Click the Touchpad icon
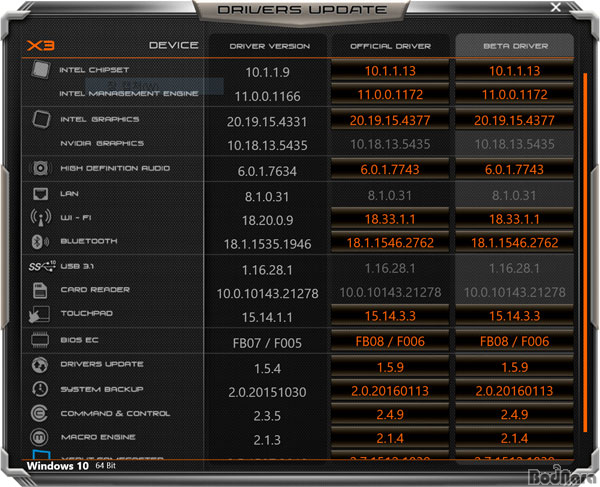The image size is (600, 487). pos(39,314)
